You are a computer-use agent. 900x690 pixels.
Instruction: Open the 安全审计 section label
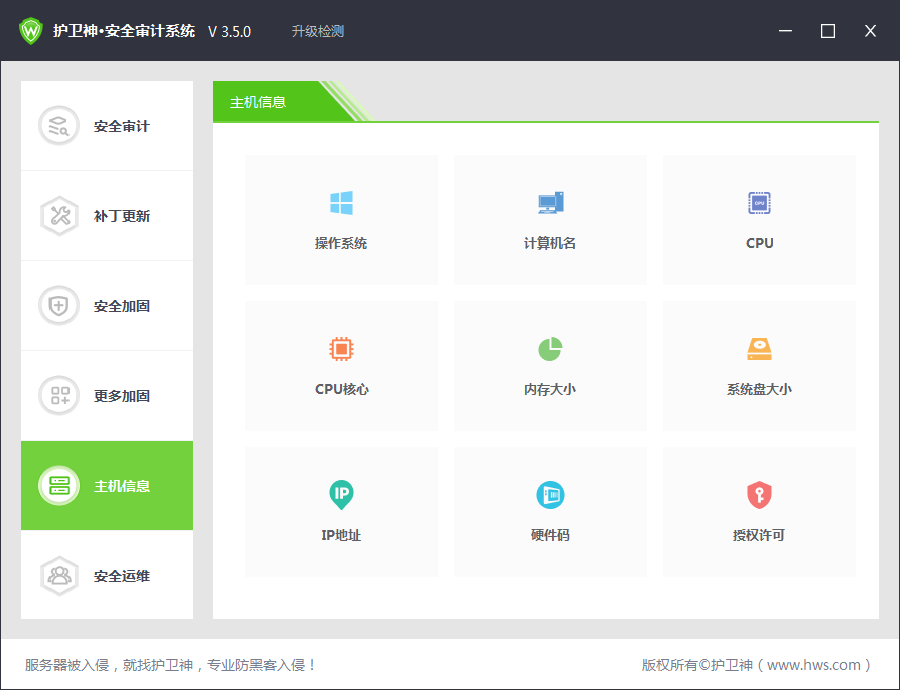pyautogui.click(x=122, y=126)
